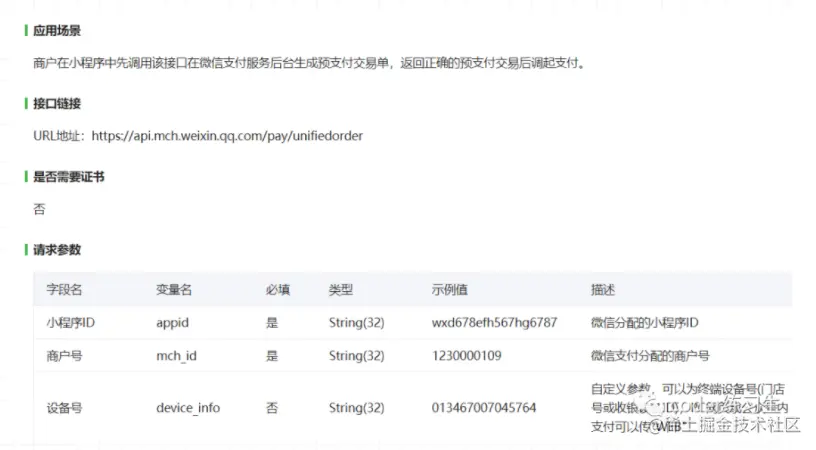Click the 必填 column header
816x450 pixels.
(x=277, y=290)
